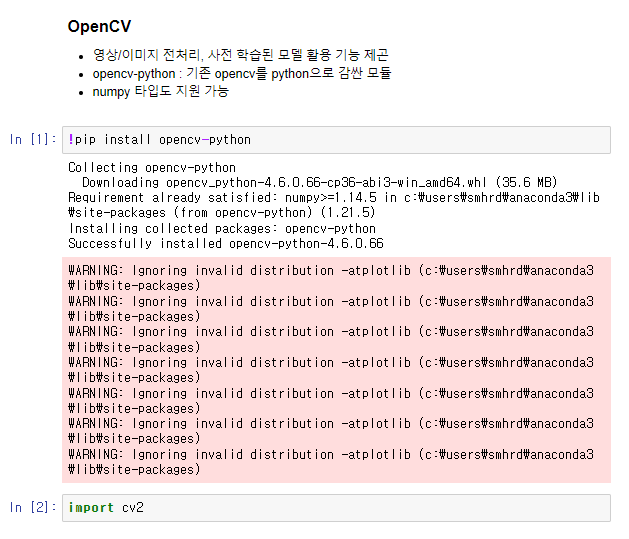
Task: Click the word 'import' in cell 2
Action: 91,508
